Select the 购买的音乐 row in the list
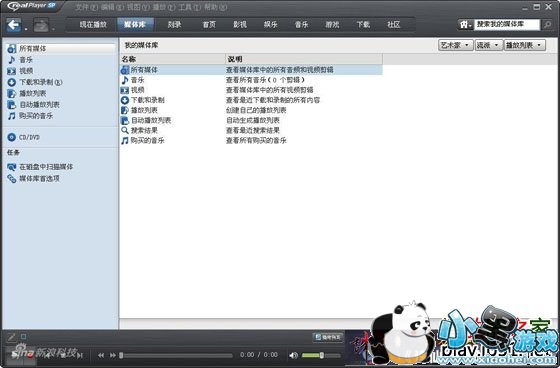Screen dimensions: 560x368 coord(251,140)
